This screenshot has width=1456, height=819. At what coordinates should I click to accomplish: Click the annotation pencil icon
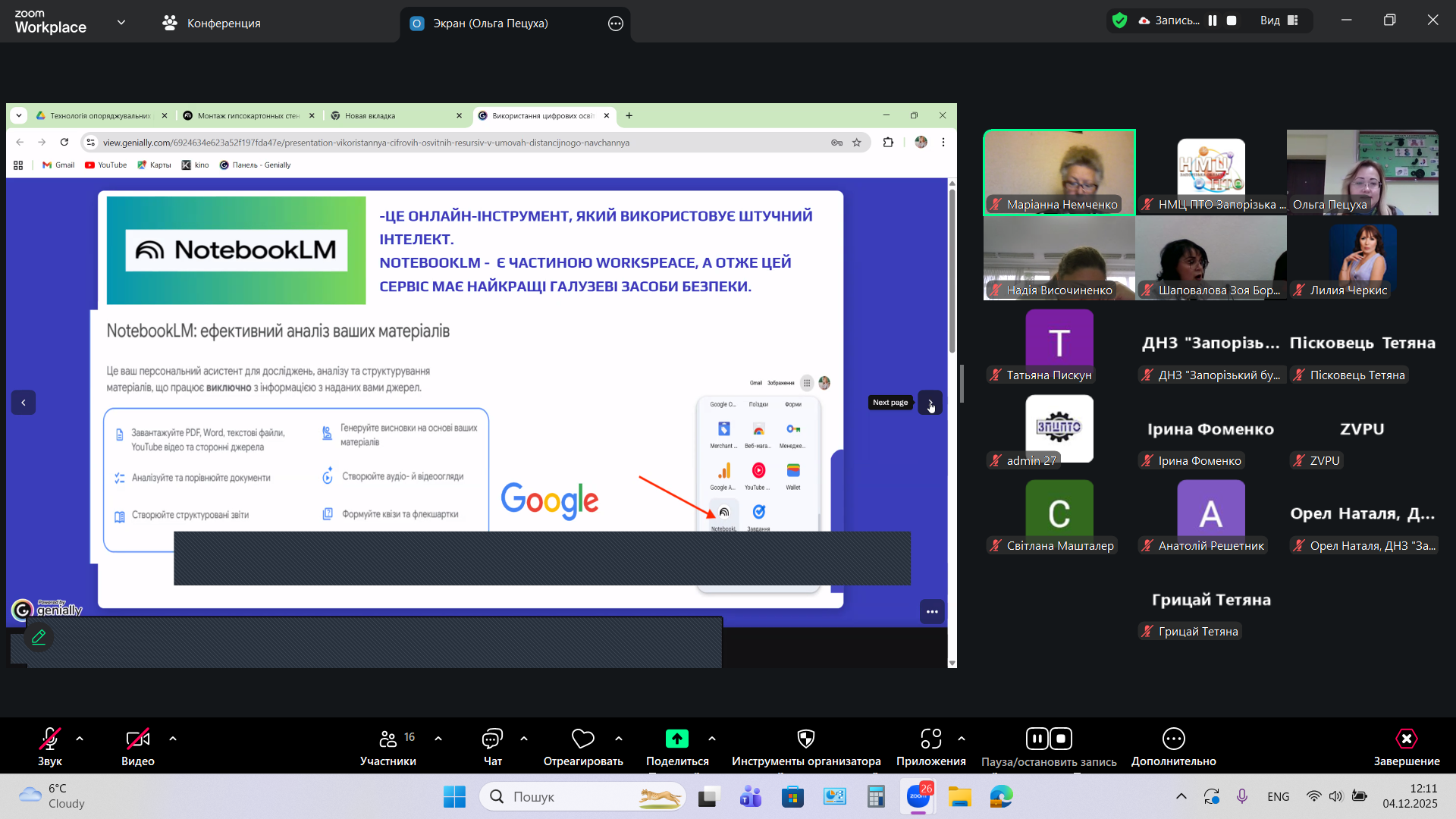coord(39,637)
